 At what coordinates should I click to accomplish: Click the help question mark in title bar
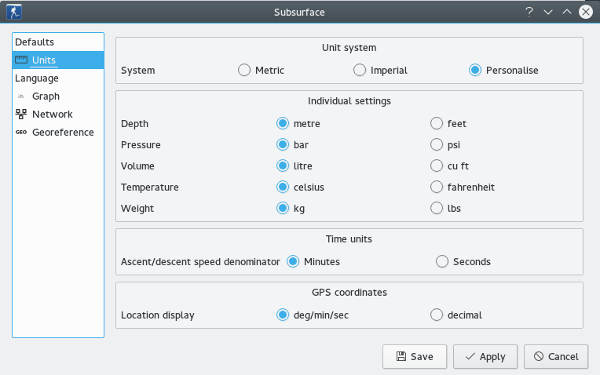coord(529,11)
